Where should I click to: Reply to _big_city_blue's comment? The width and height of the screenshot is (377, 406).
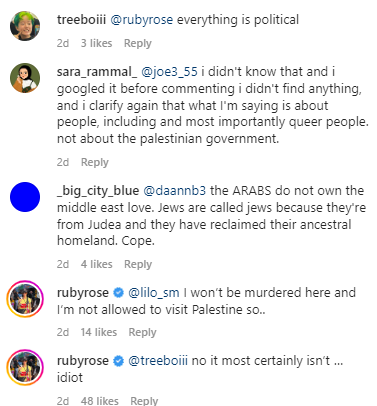click(x=138, y=264)
